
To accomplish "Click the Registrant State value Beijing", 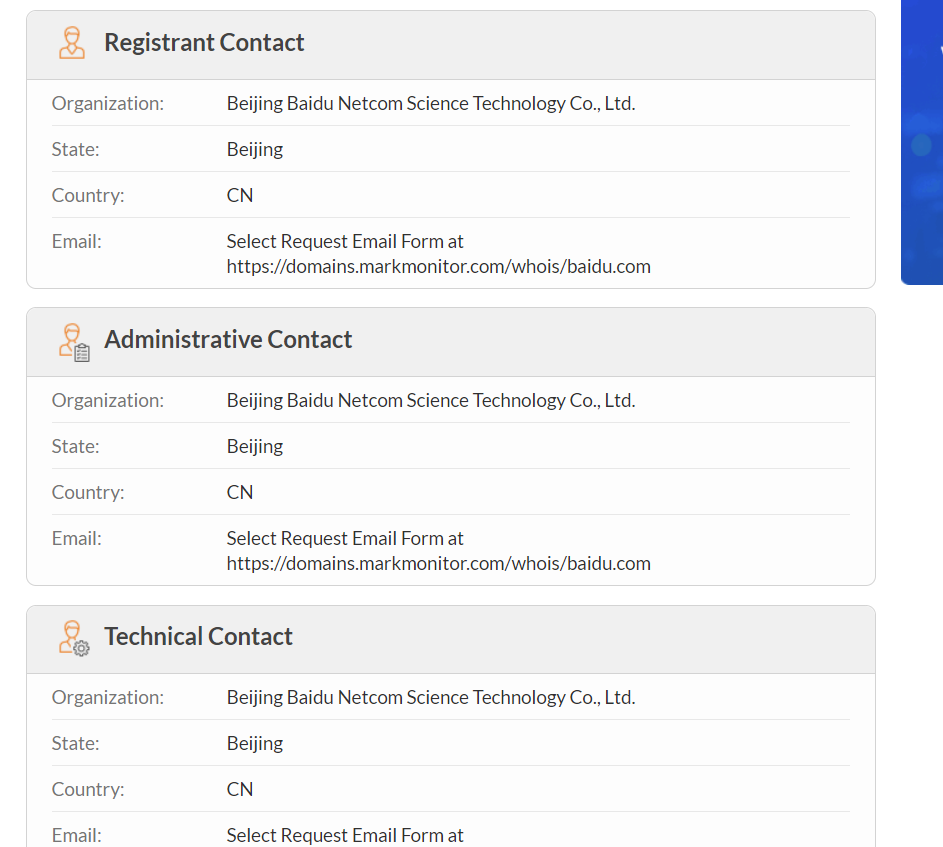I will coord(254,150).
